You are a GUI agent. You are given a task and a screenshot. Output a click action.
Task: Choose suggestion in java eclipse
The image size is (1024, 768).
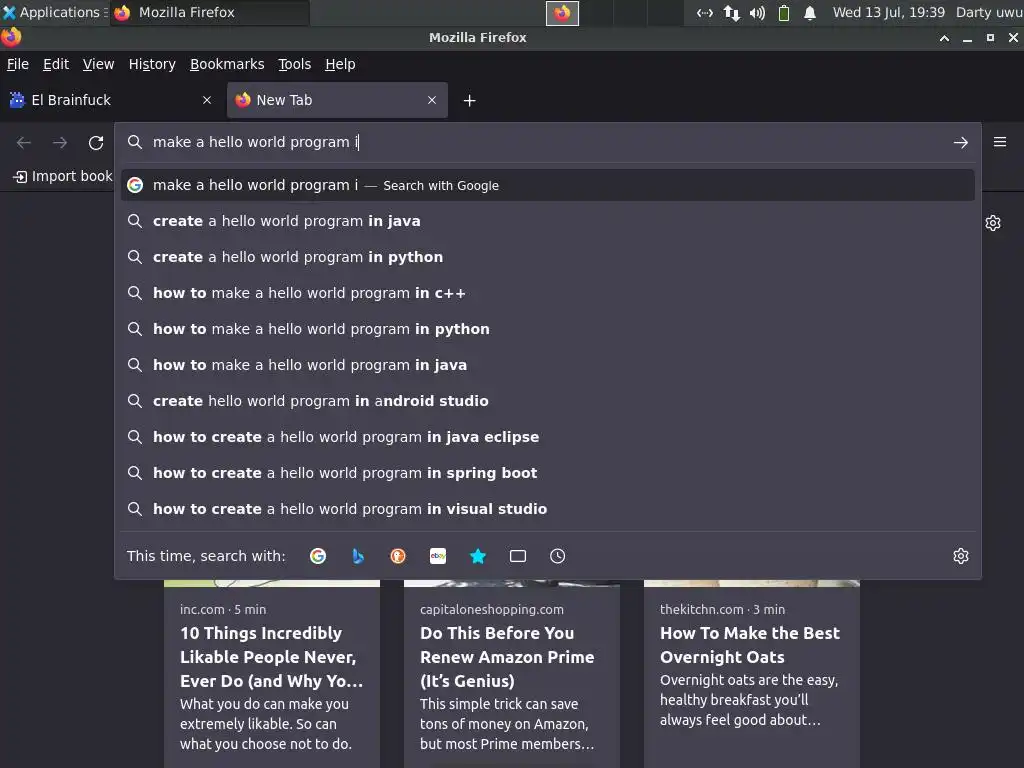pos(547,437)
